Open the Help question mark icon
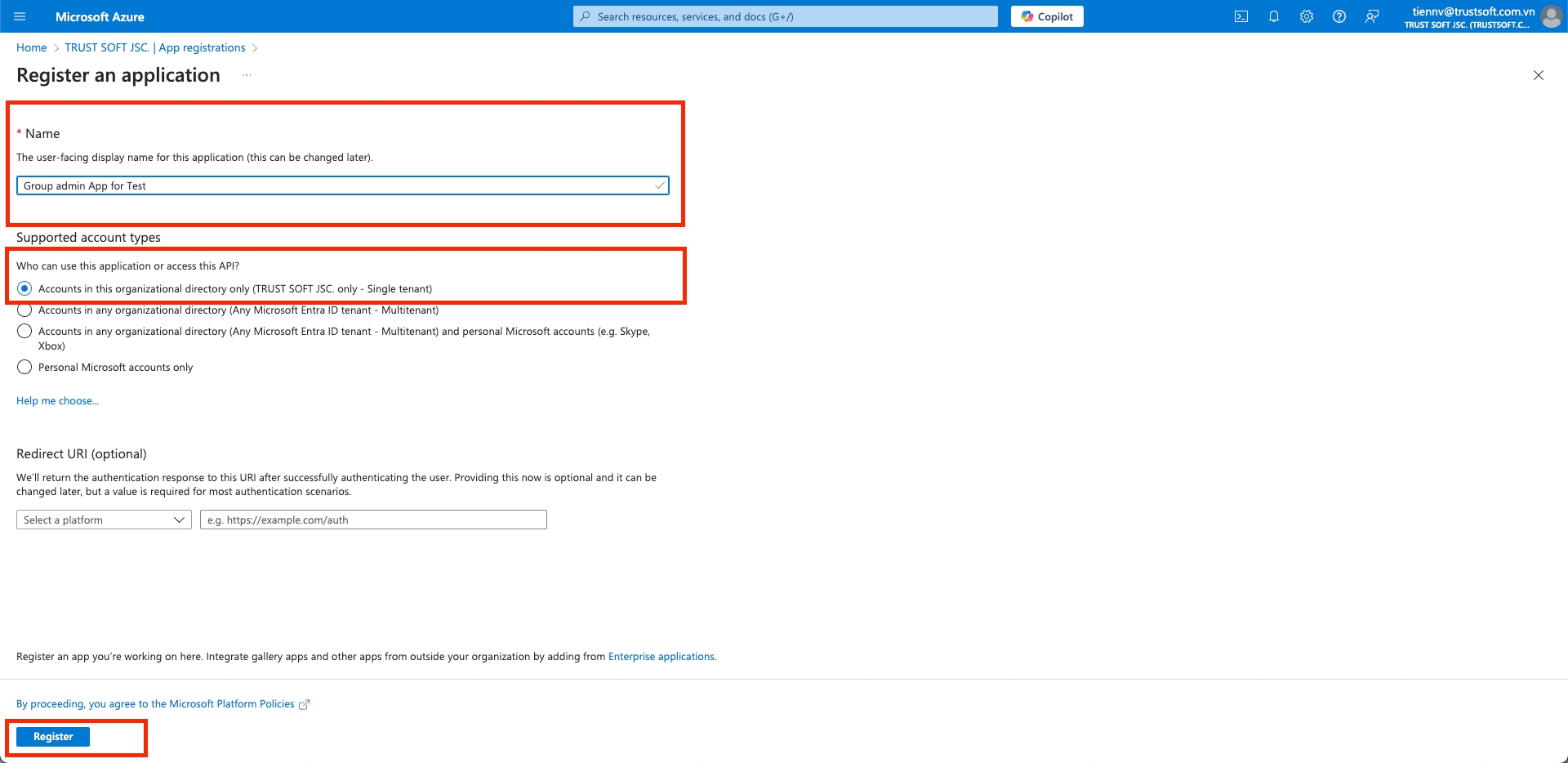1568x763 pixels. point(1339,16)
